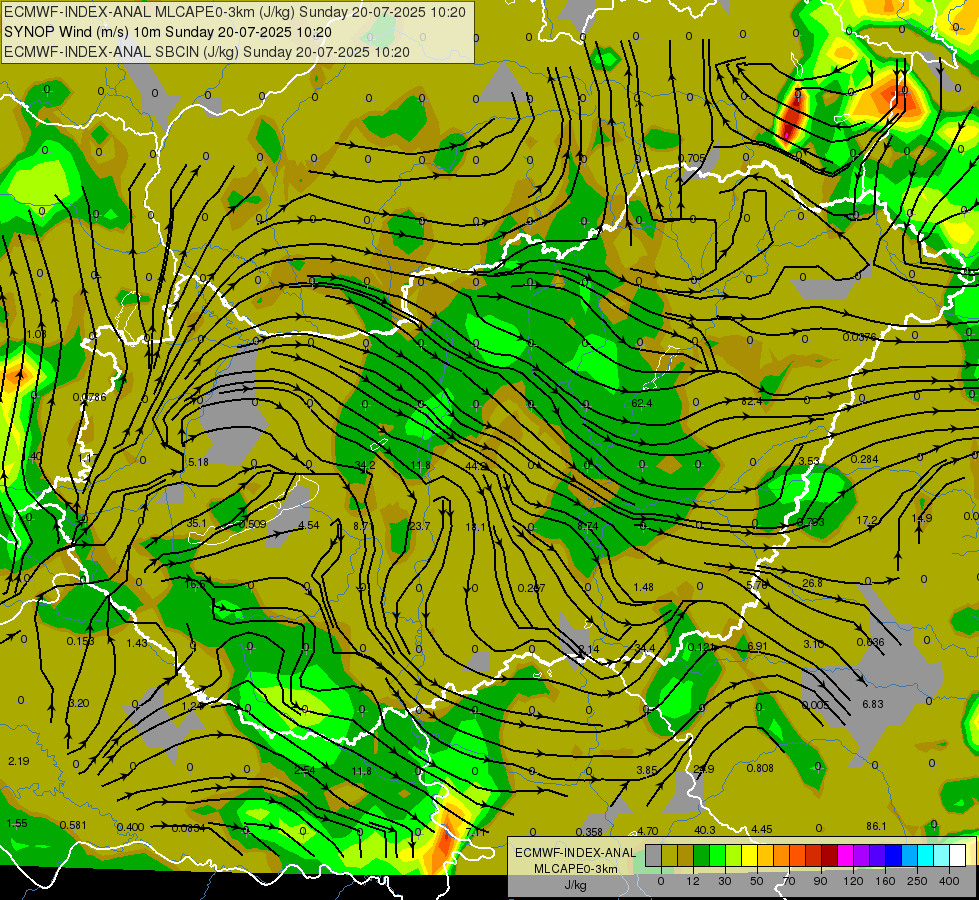Click legend tick label 70
This screenshot has height=900, width=979.
(789, 881)
